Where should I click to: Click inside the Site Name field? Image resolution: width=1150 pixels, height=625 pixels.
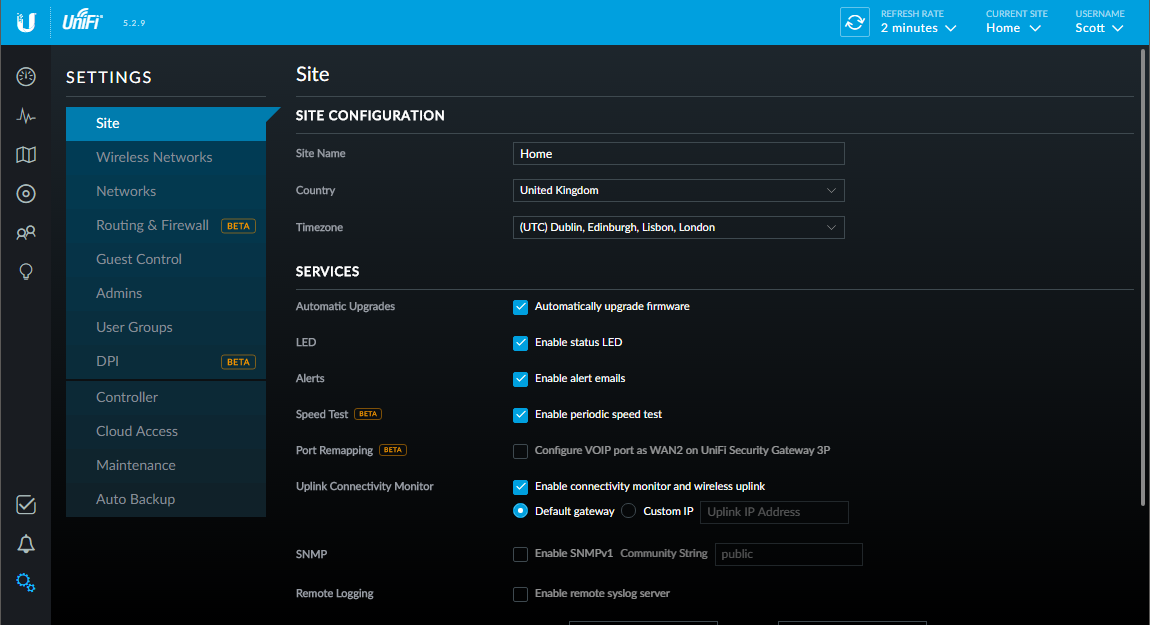point(678,153)
